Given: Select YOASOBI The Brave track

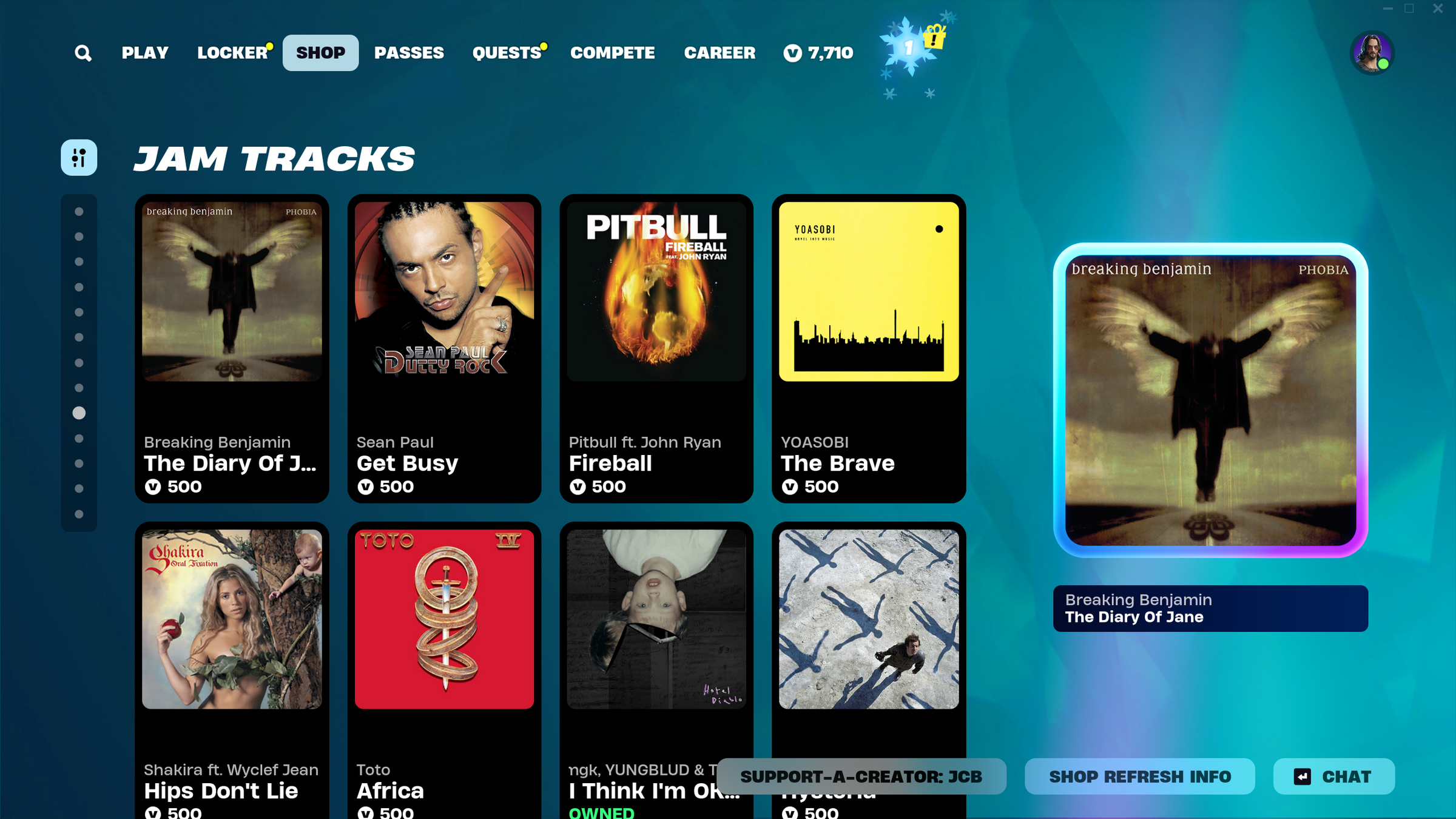Looking at the screenshot, I should point(869,348).
